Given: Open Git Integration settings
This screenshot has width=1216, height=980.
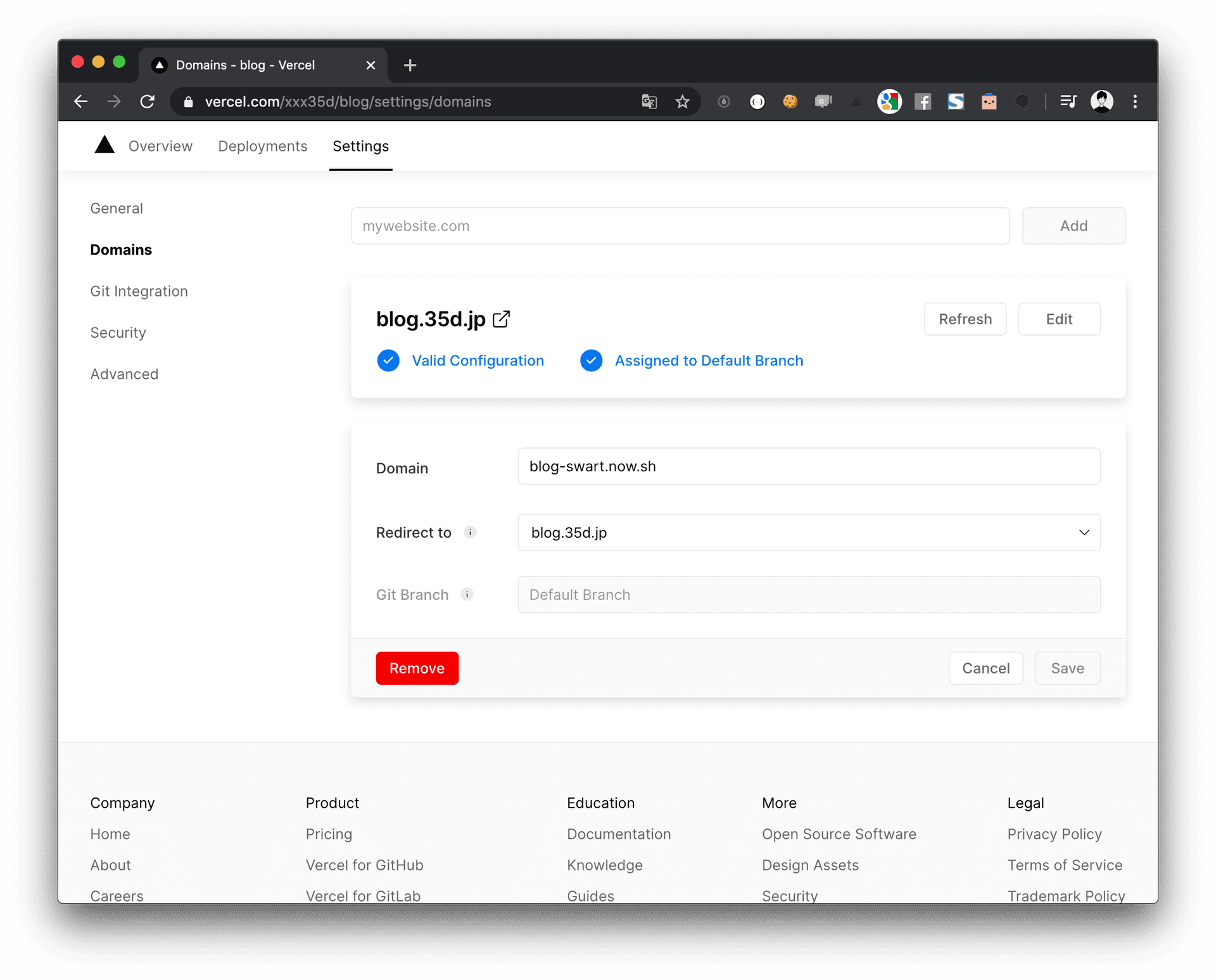Looking at the screenshot, I should point(139,291).
